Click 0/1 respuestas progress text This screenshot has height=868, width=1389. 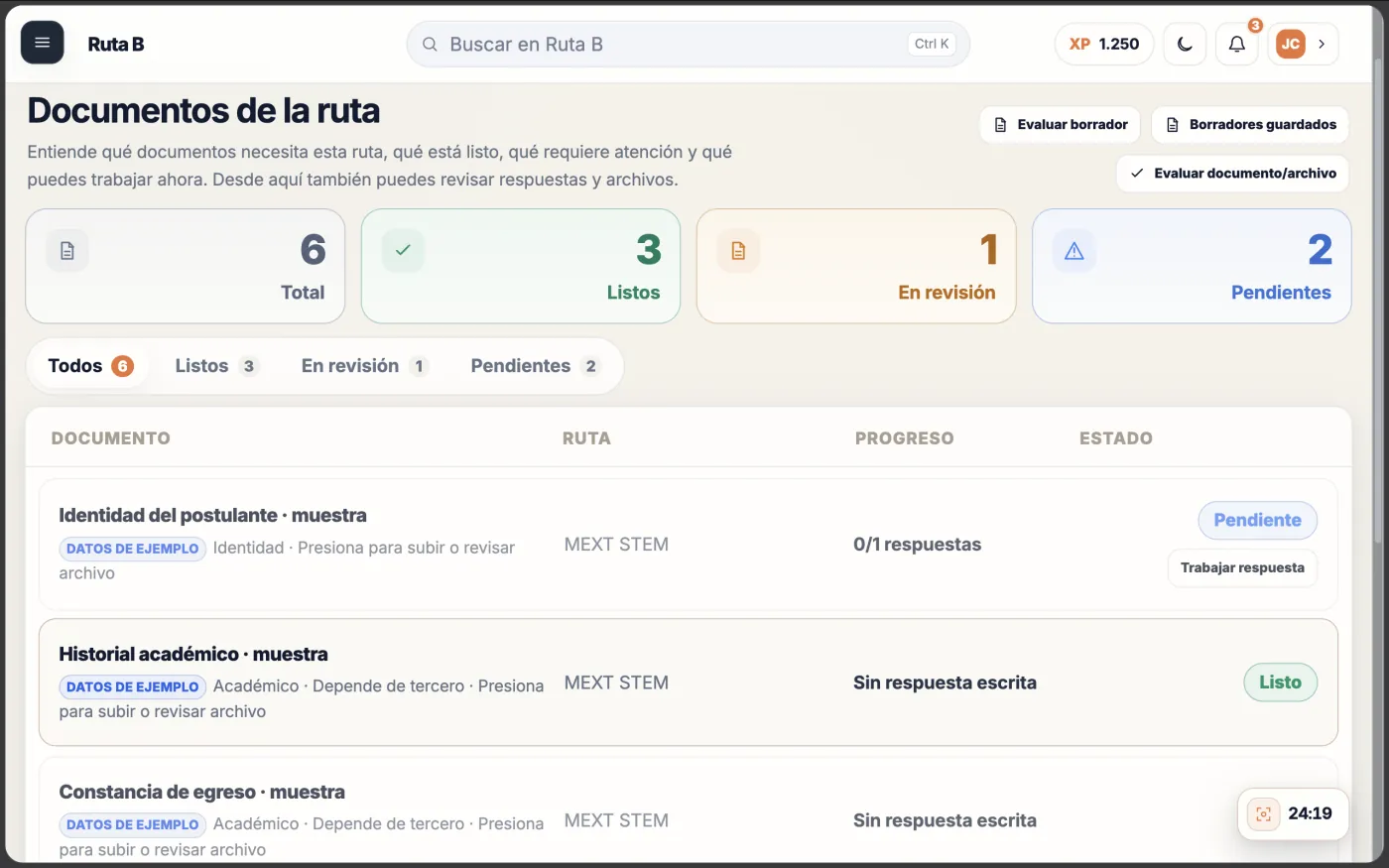click(917, 545)
